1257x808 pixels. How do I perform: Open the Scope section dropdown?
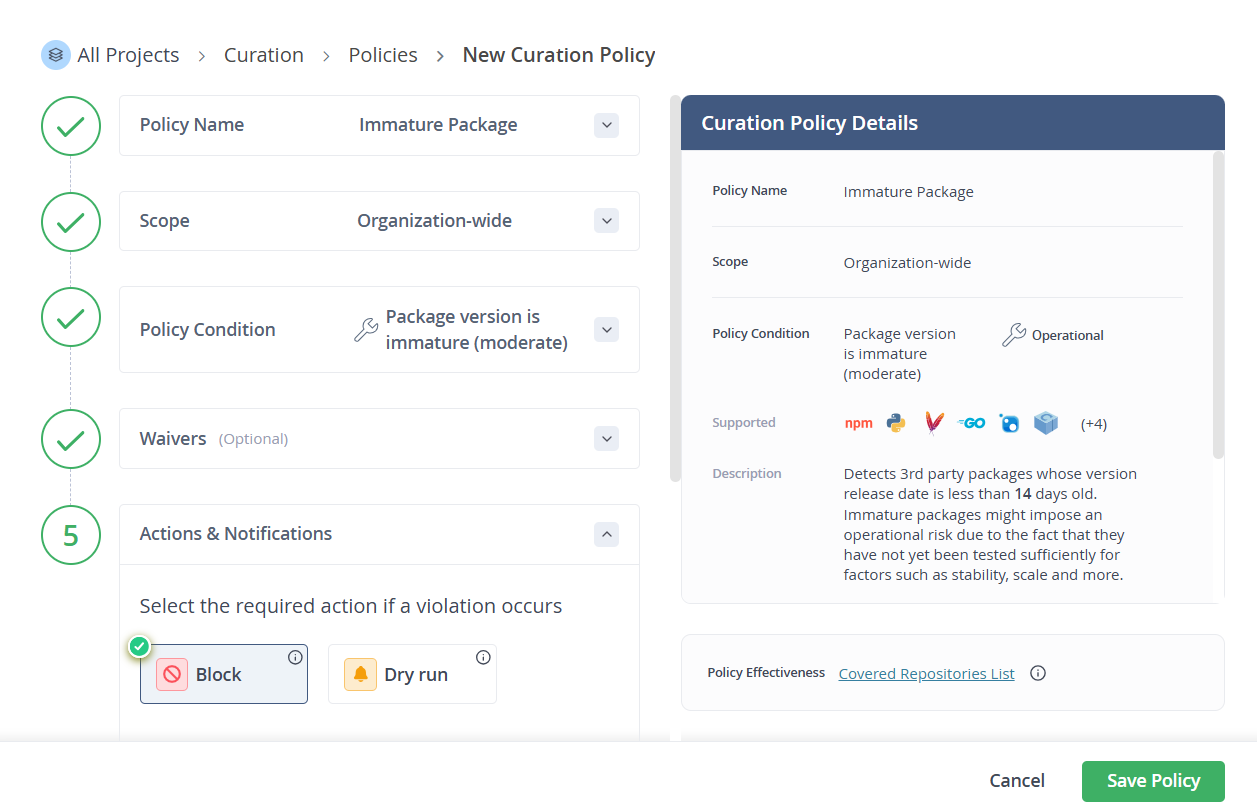point(606,220)
